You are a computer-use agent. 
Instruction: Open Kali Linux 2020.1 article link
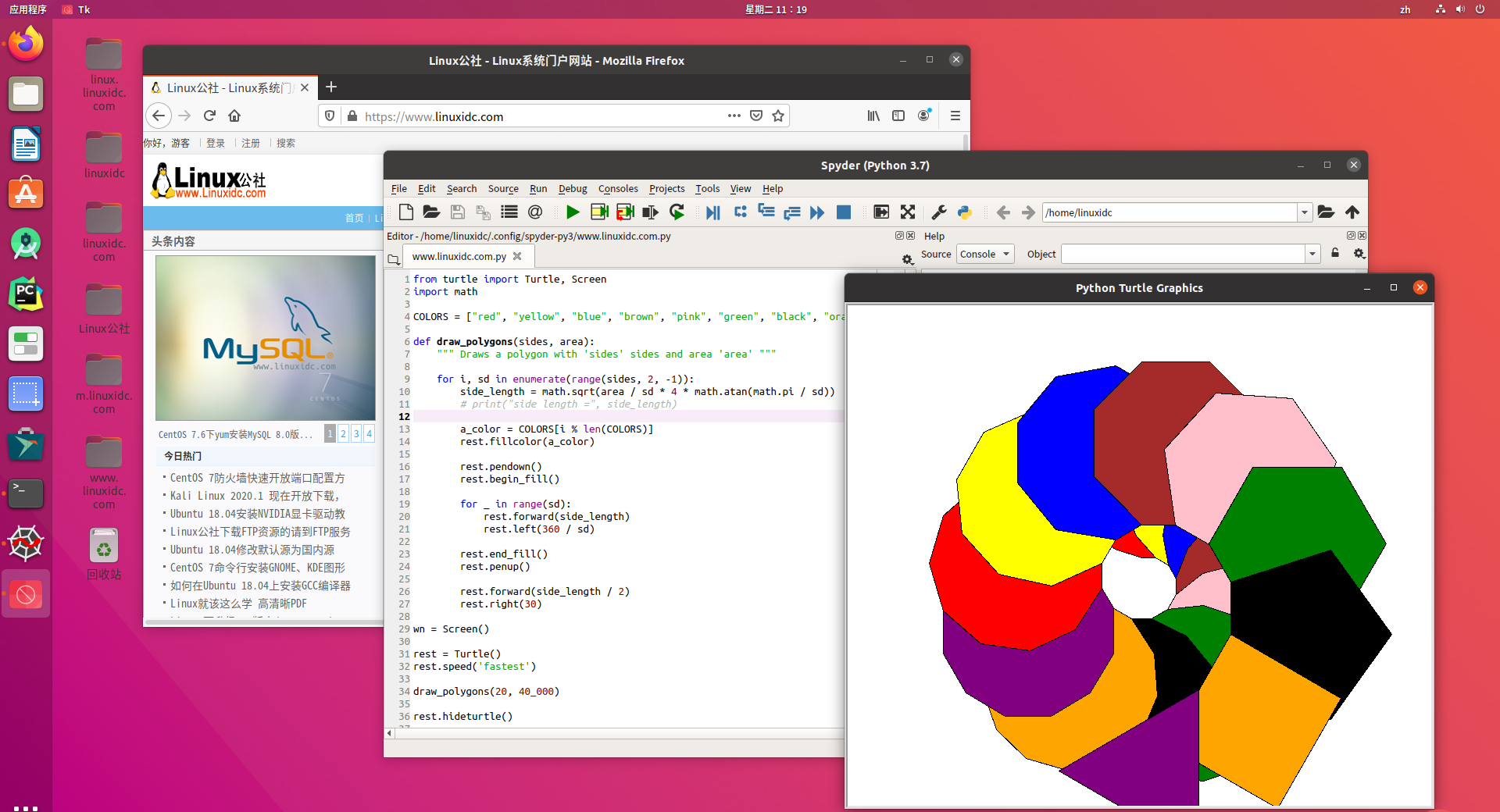pos(255,496)
